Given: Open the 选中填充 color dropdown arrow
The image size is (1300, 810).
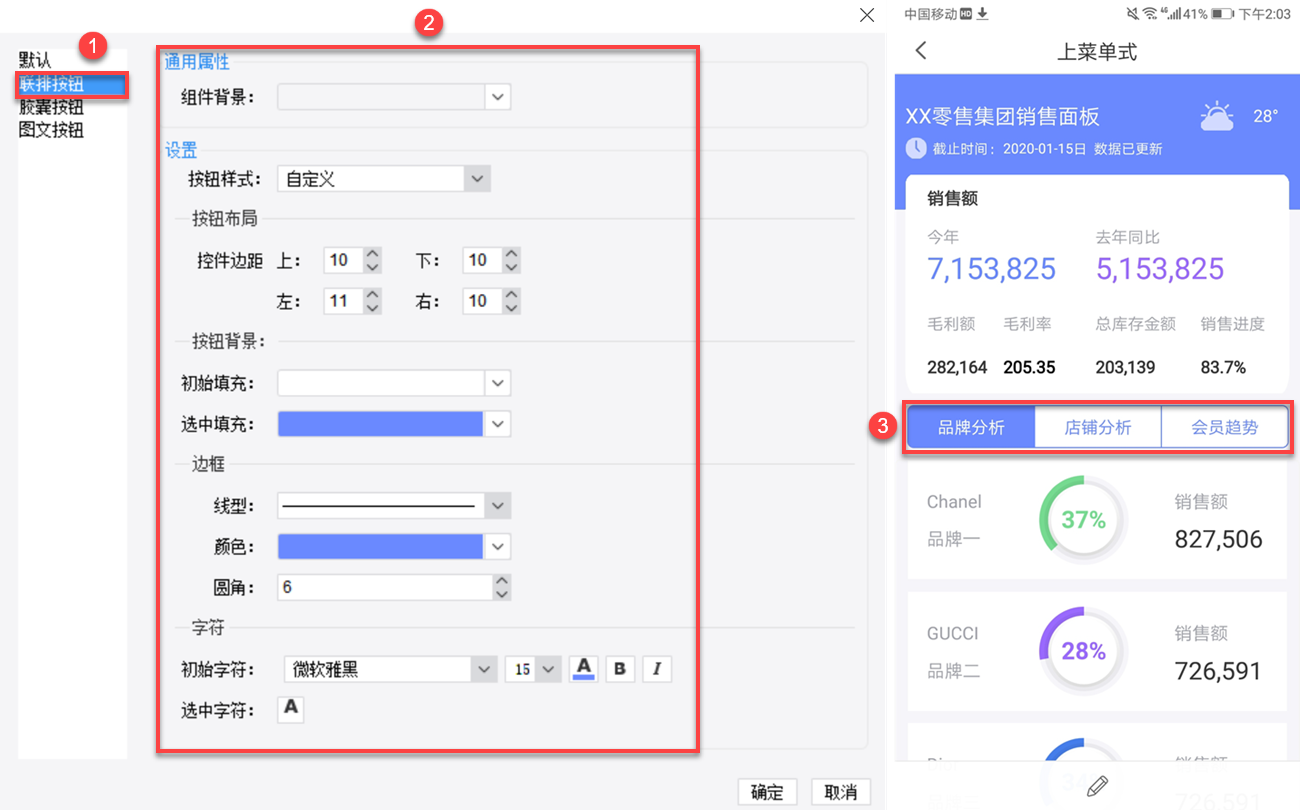Looking at the screenshot, I should [x=498, y=424].
